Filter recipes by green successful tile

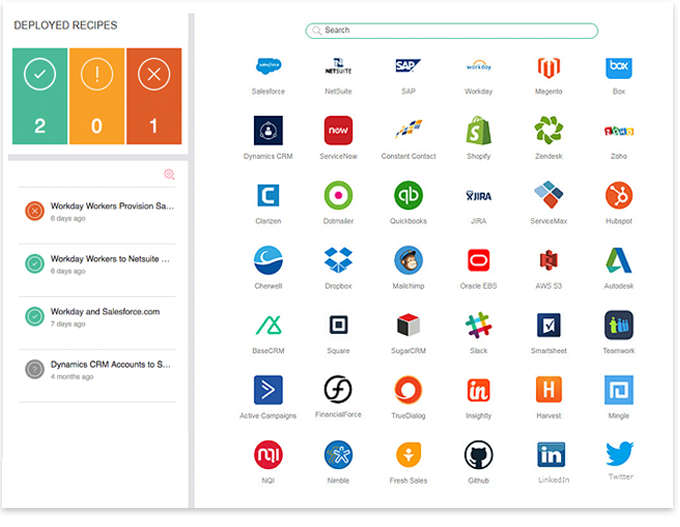coord(39,96)
